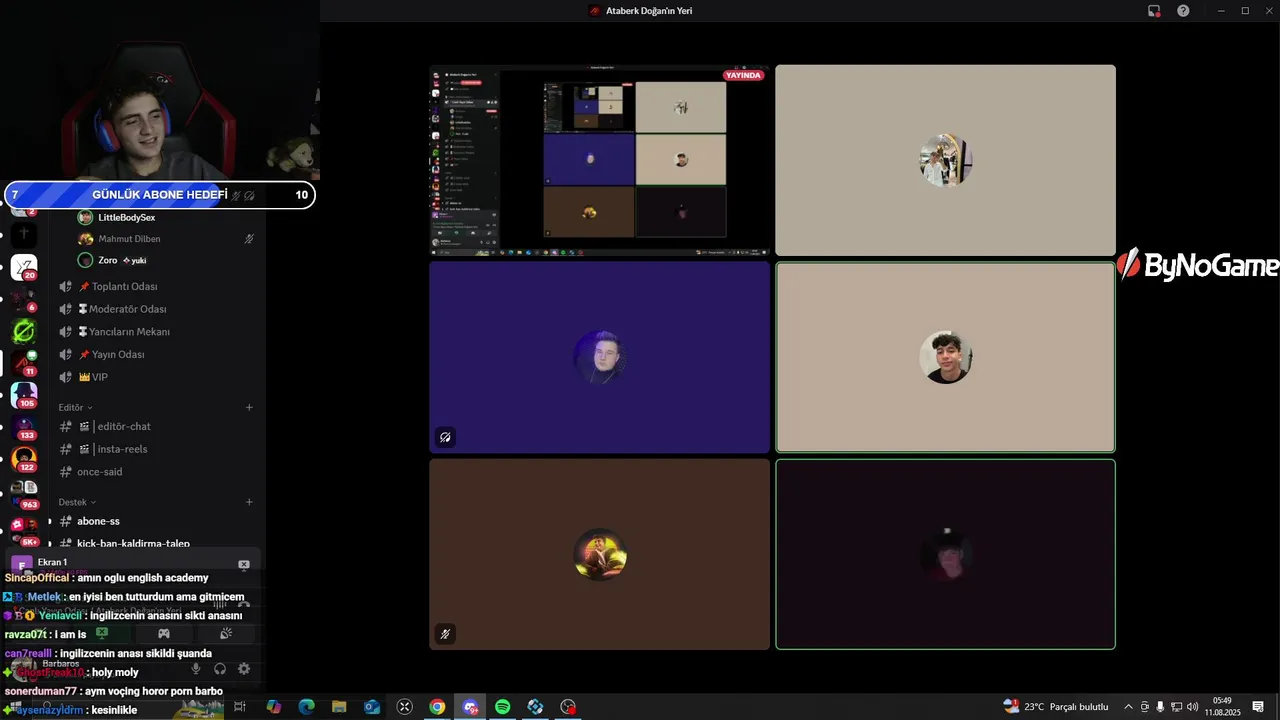1280x720 pixels.
Task: Open the editör-chat text channel
Action: tap(155, 426)
